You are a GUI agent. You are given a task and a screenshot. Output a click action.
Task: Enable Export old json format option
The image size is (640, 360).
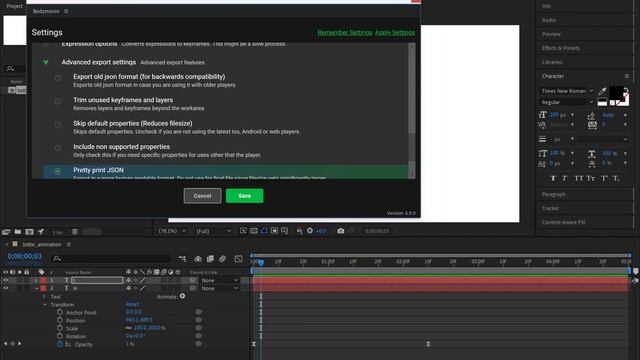58,78
